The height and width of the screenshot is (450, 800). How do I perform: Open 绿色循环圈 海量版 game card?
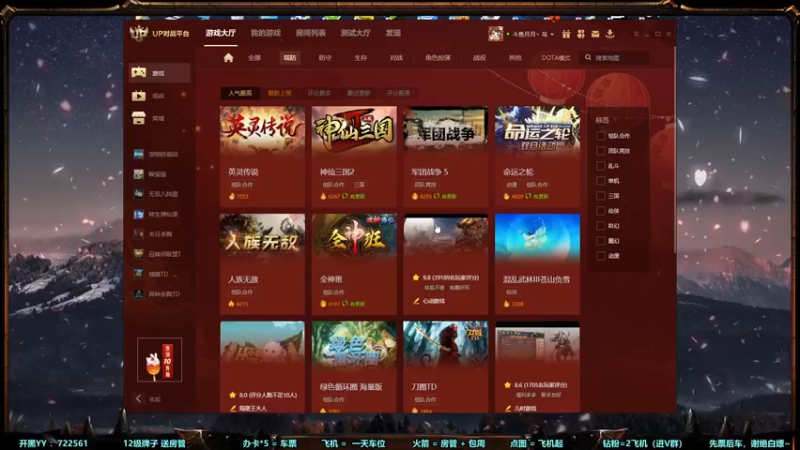(354, 367)
